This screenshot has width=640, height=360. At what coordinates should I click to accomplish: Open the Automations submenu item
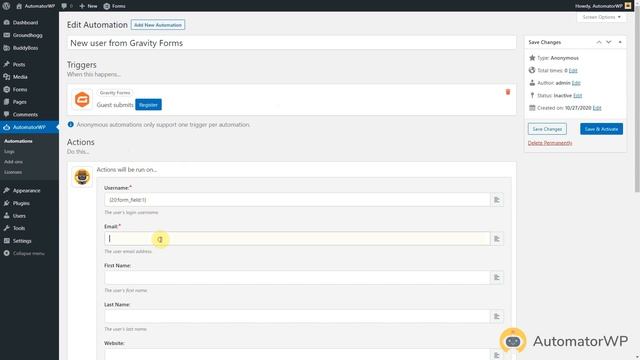pyautogui.click(x=18, y=141)
